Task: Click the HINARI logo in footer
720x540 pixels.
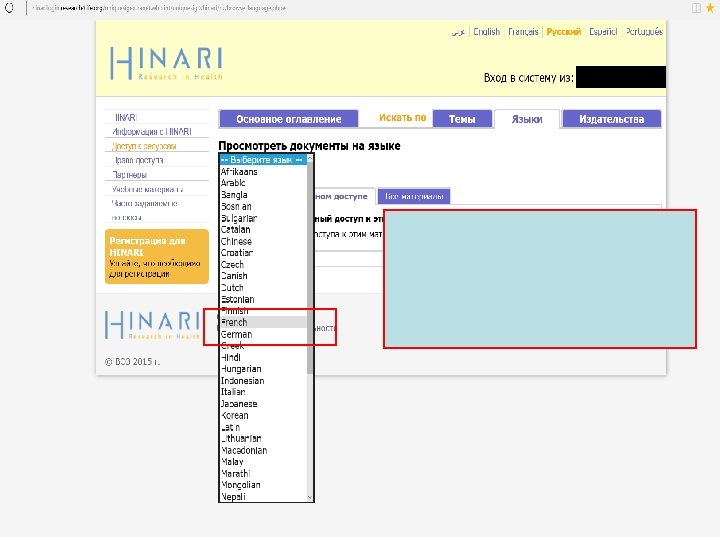Action: (x=152, y=325)
